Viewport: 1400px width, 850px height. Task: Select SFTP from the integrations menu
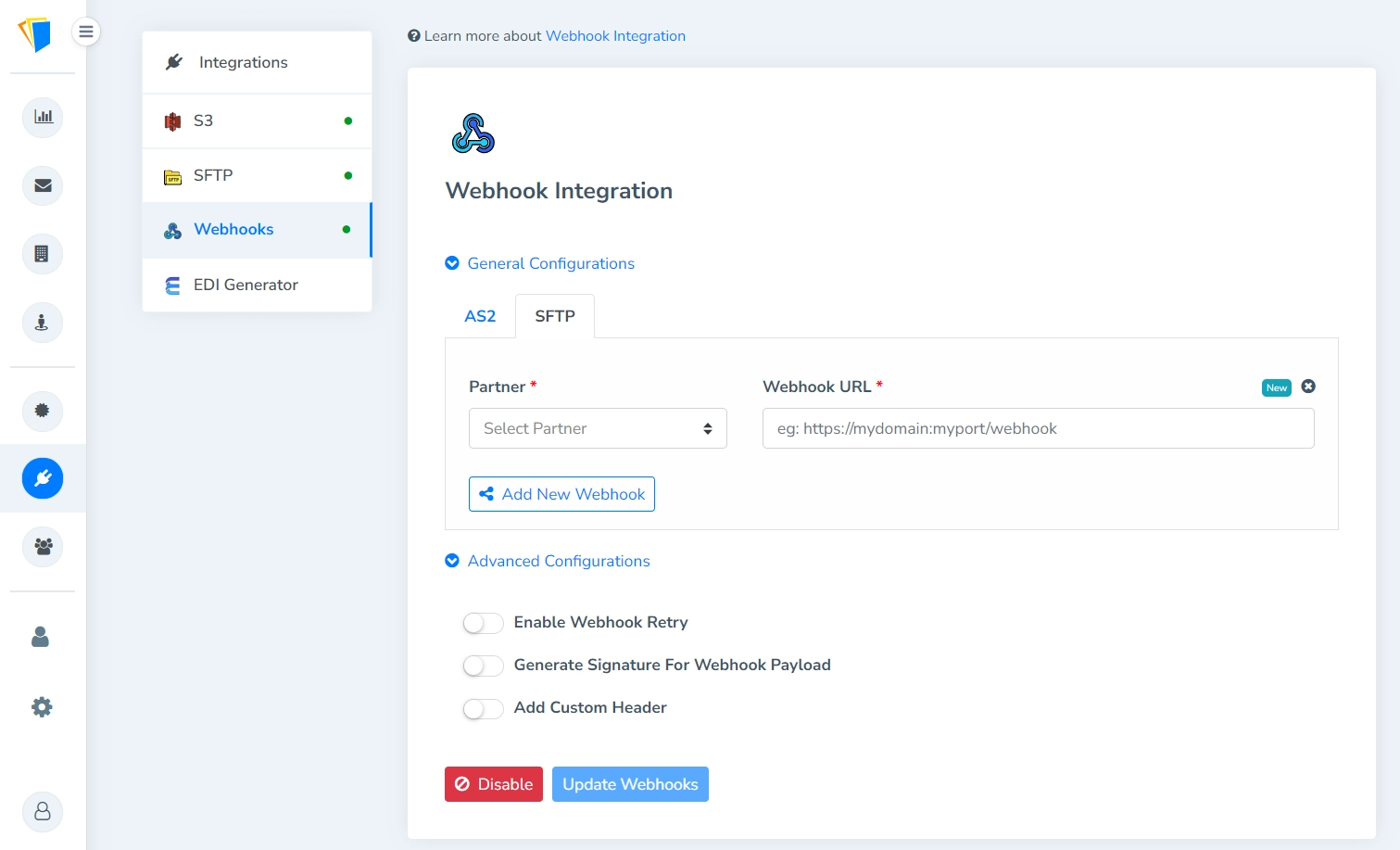212,175
